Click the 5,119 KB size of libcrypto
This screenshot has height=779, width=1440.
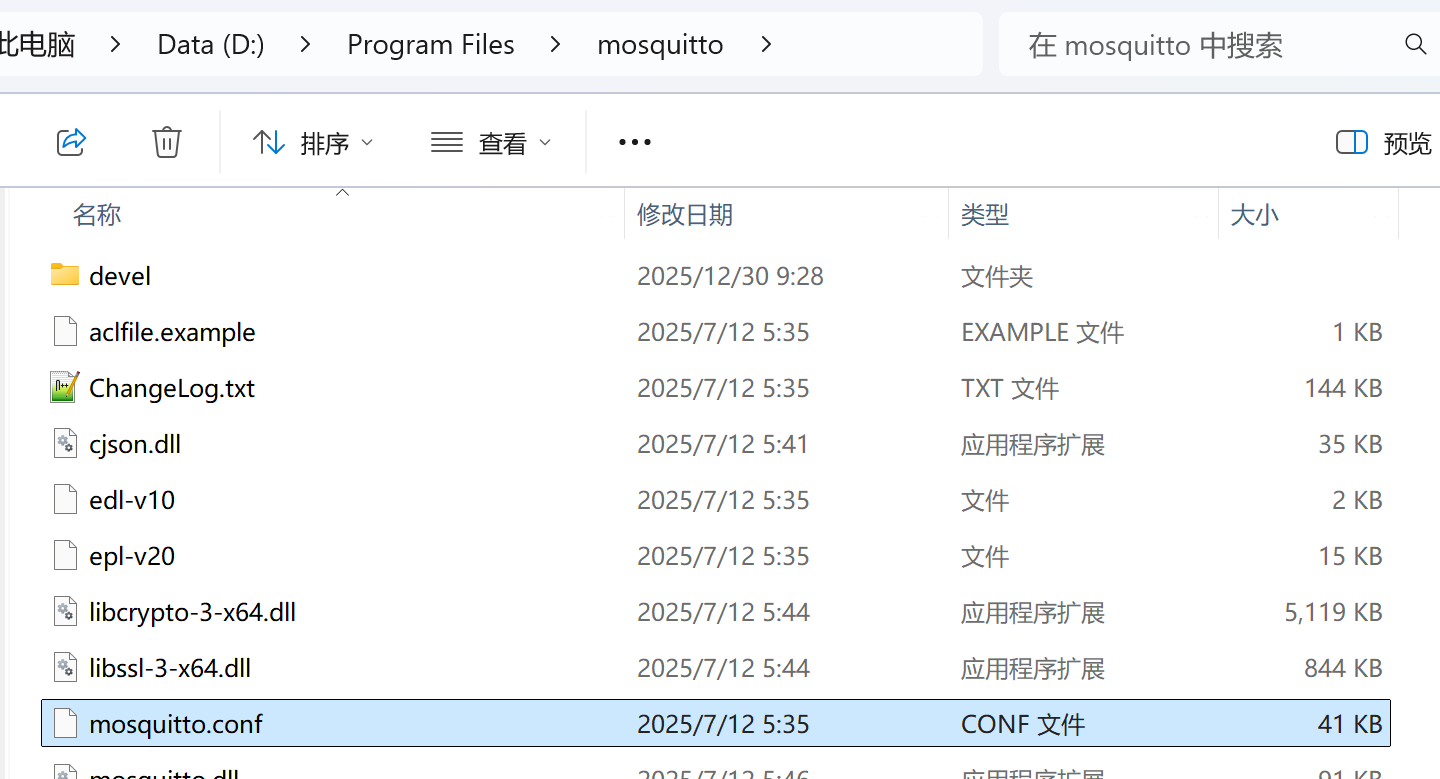click(1333, 612)
